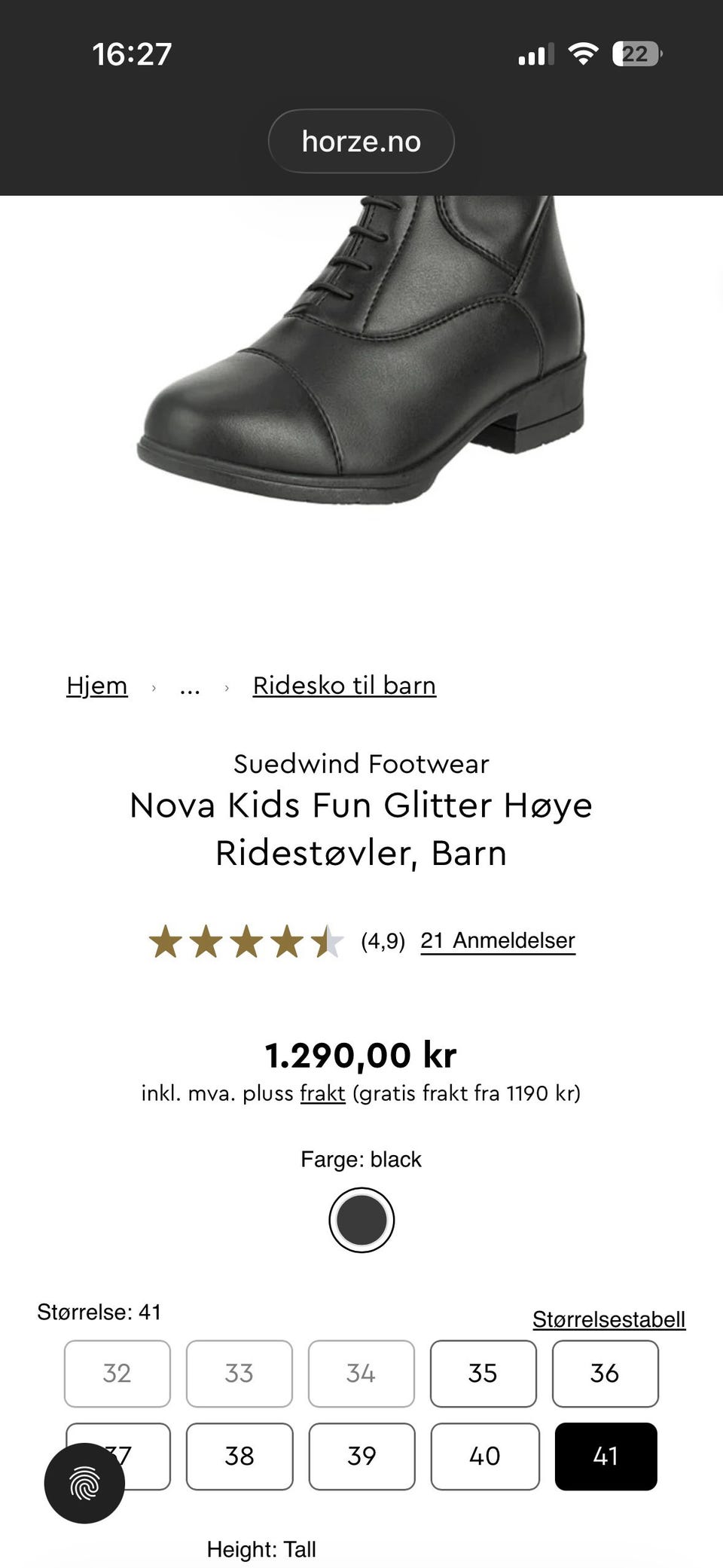The image size is (723, 1568).
Task: Expand collapsed breadcrumb ellipsis
Action: [x=190, y=687]
